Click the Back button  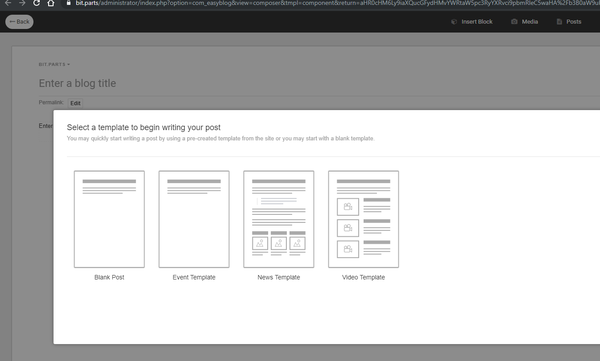(20, 22)
